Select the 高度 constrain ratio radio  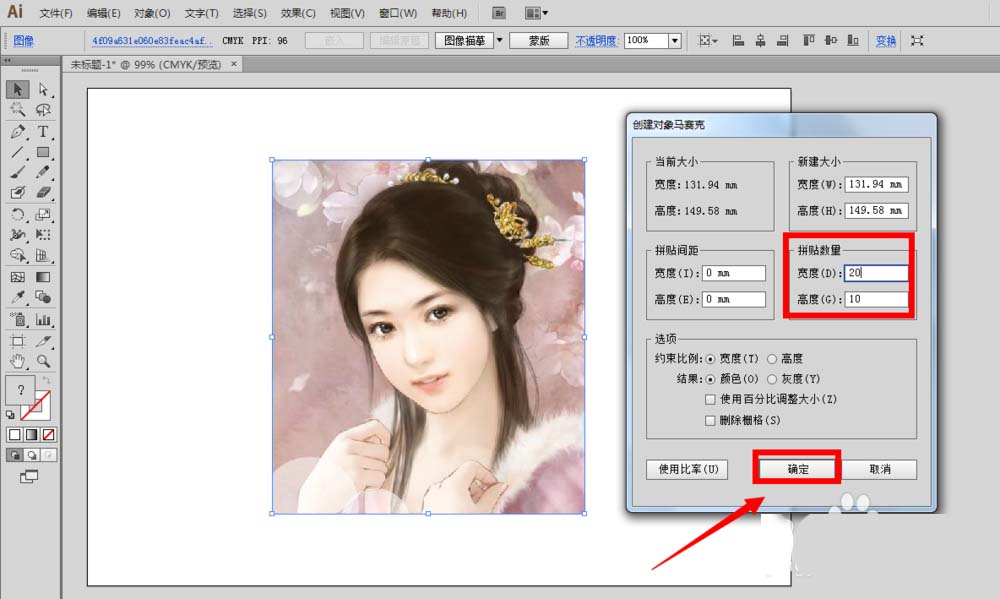[x=772, y=359]
